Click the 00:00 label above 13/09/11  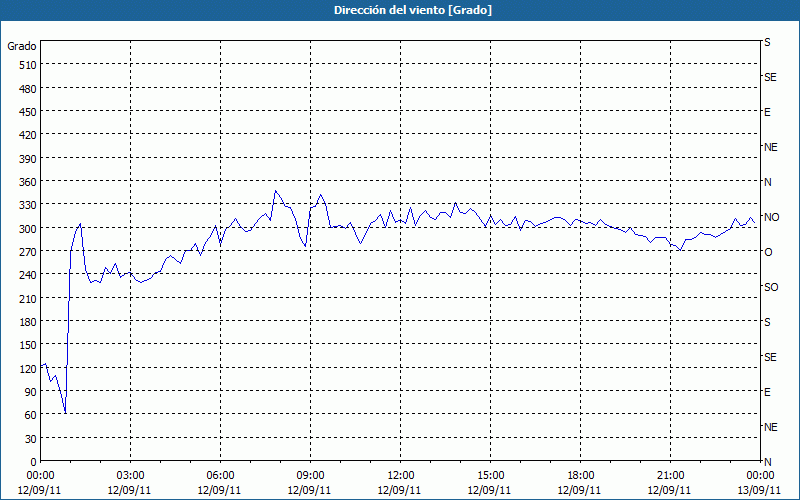[x=760, y=476]
